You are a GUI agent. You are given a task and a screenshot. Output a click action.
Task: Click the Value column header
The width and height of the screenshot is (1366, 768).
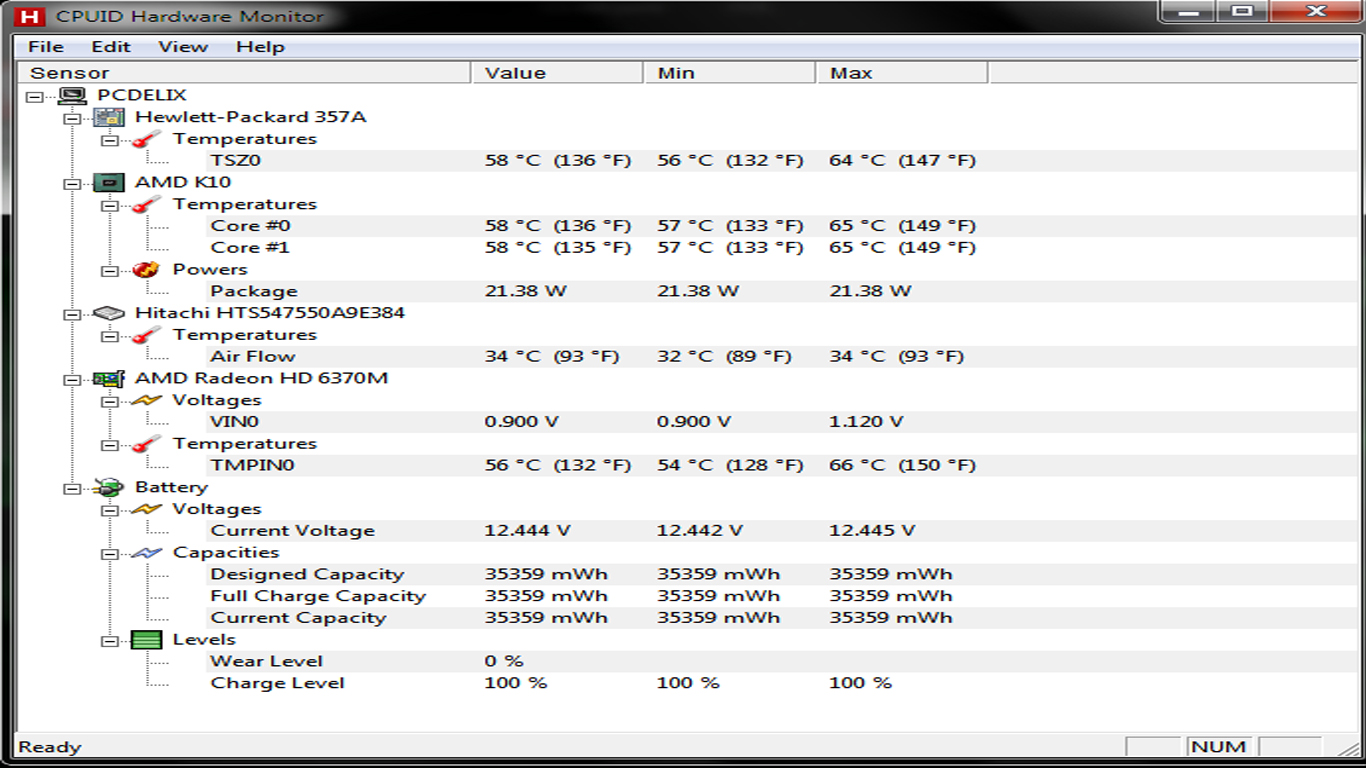click(557, 73)
